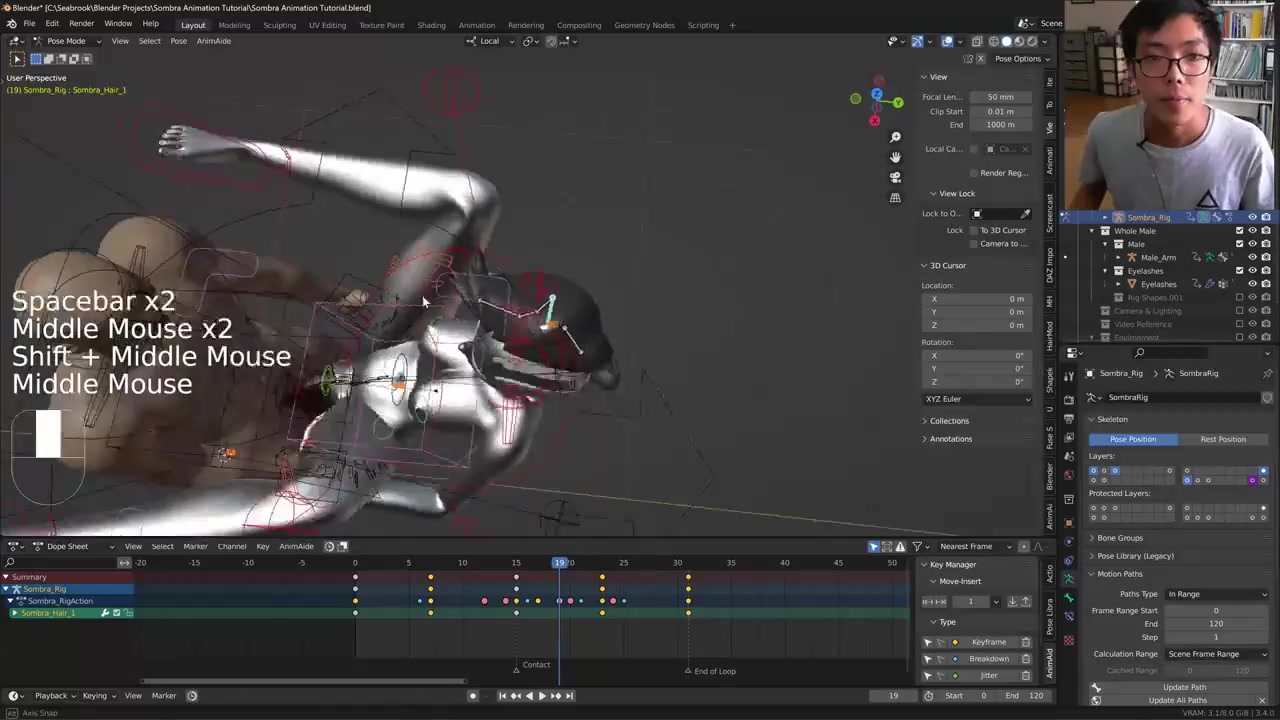
Task: Enable the Lock To 3D Cursor checkbox
Action: click(974, 230)
